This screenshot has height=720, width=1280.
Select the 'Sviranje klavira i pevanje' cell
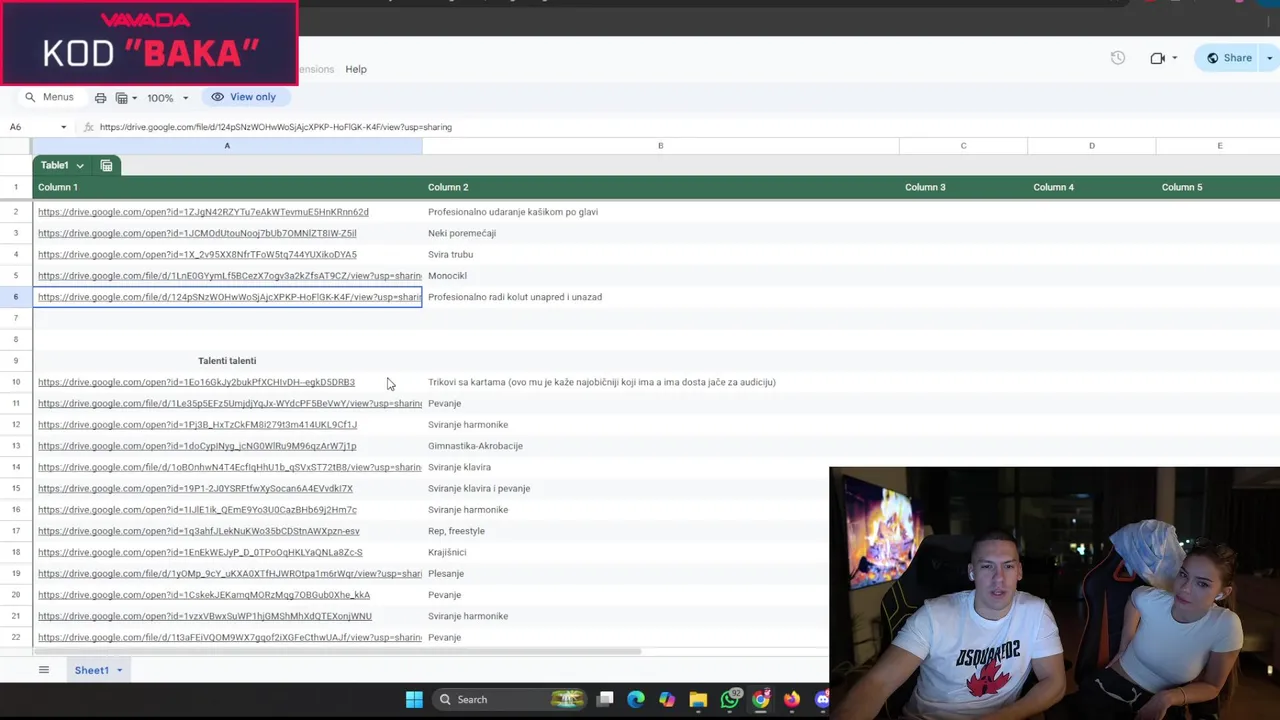click(660, 488)
